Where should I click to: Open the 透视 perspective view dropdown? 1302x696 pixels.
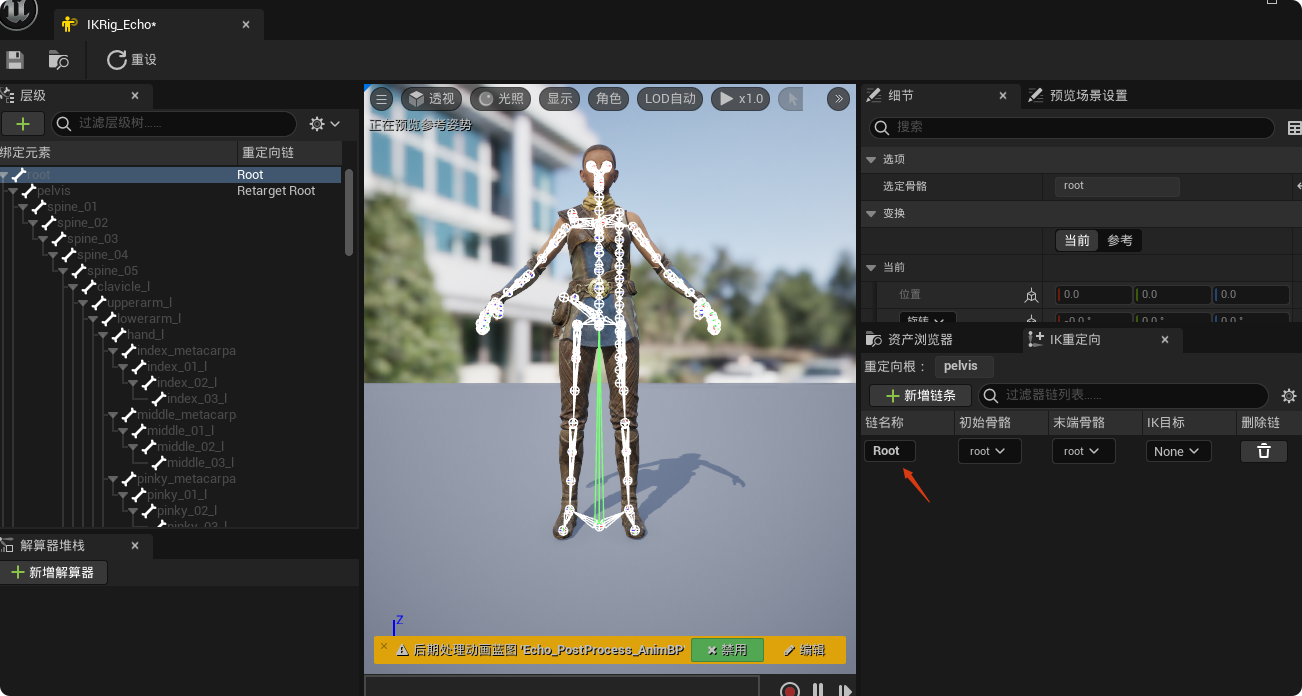432,99
